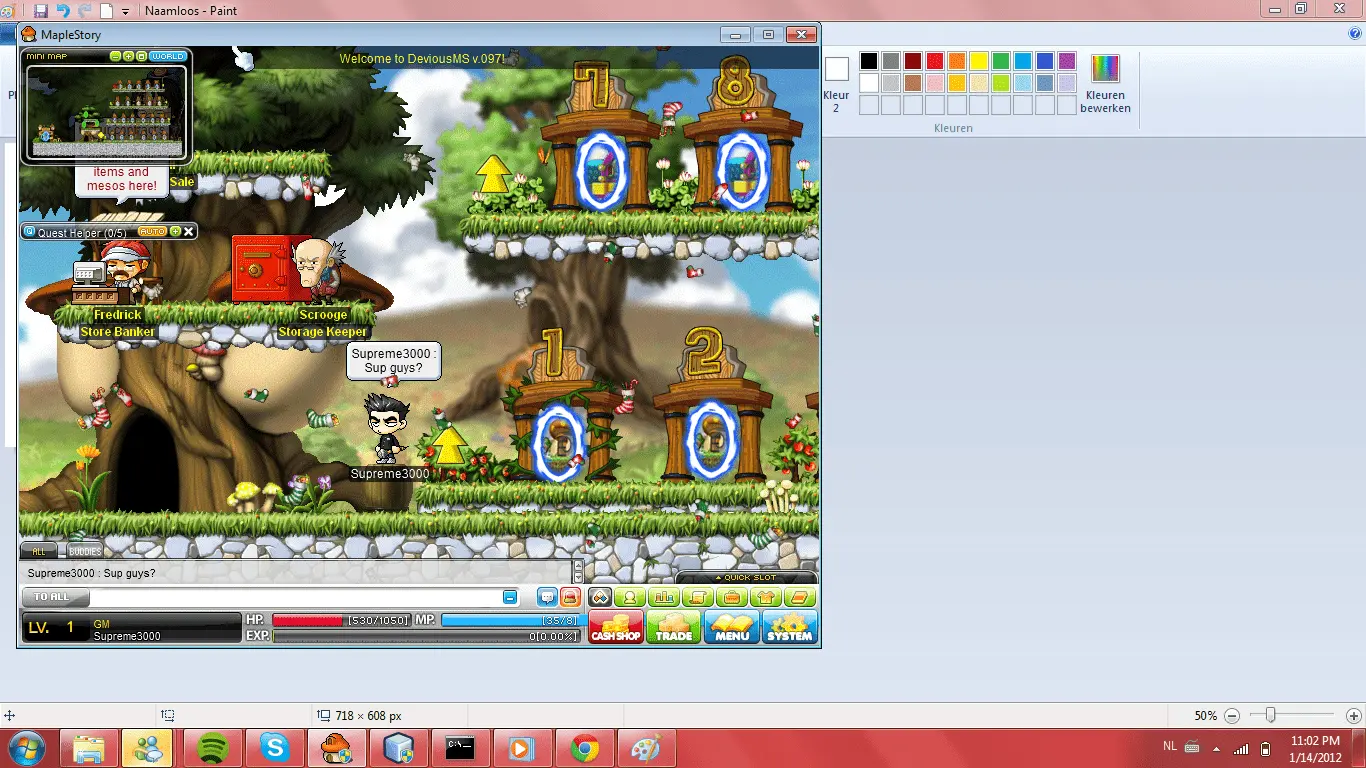The width and height of the screenshot is (1366, 768).
Task: Click the chat log scrollbar
Action: (577, 571)
